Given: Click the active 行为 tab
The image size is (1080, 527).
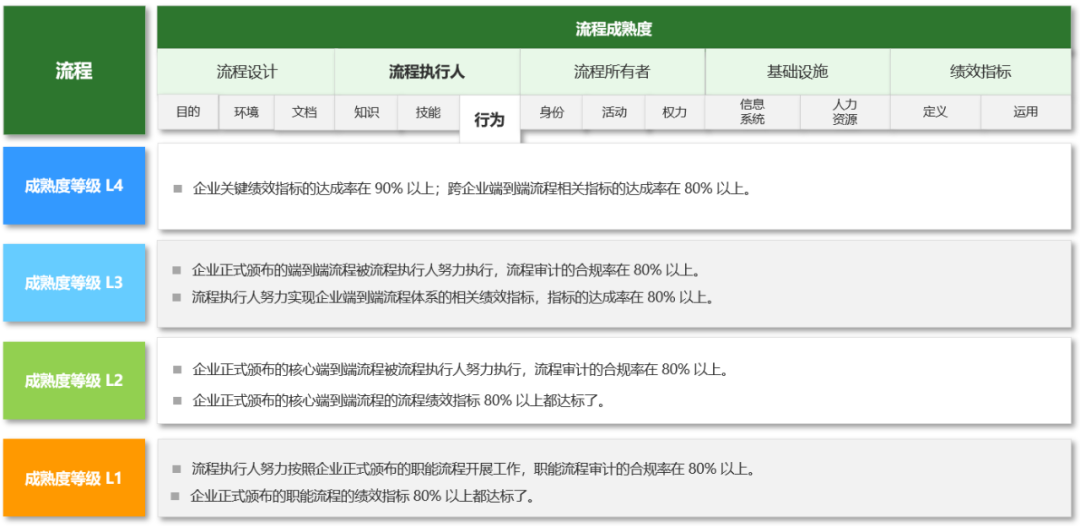Looking at the screenshot, I should 489,120.
